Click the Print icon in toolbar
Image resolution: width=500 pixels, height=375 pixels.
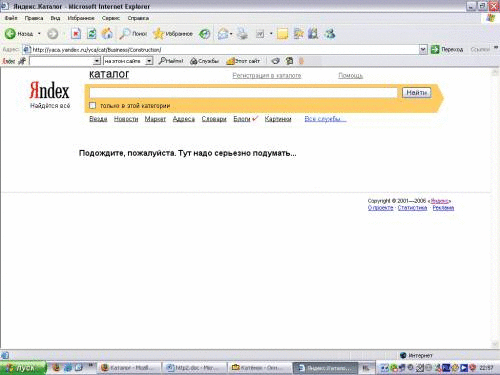242,34
